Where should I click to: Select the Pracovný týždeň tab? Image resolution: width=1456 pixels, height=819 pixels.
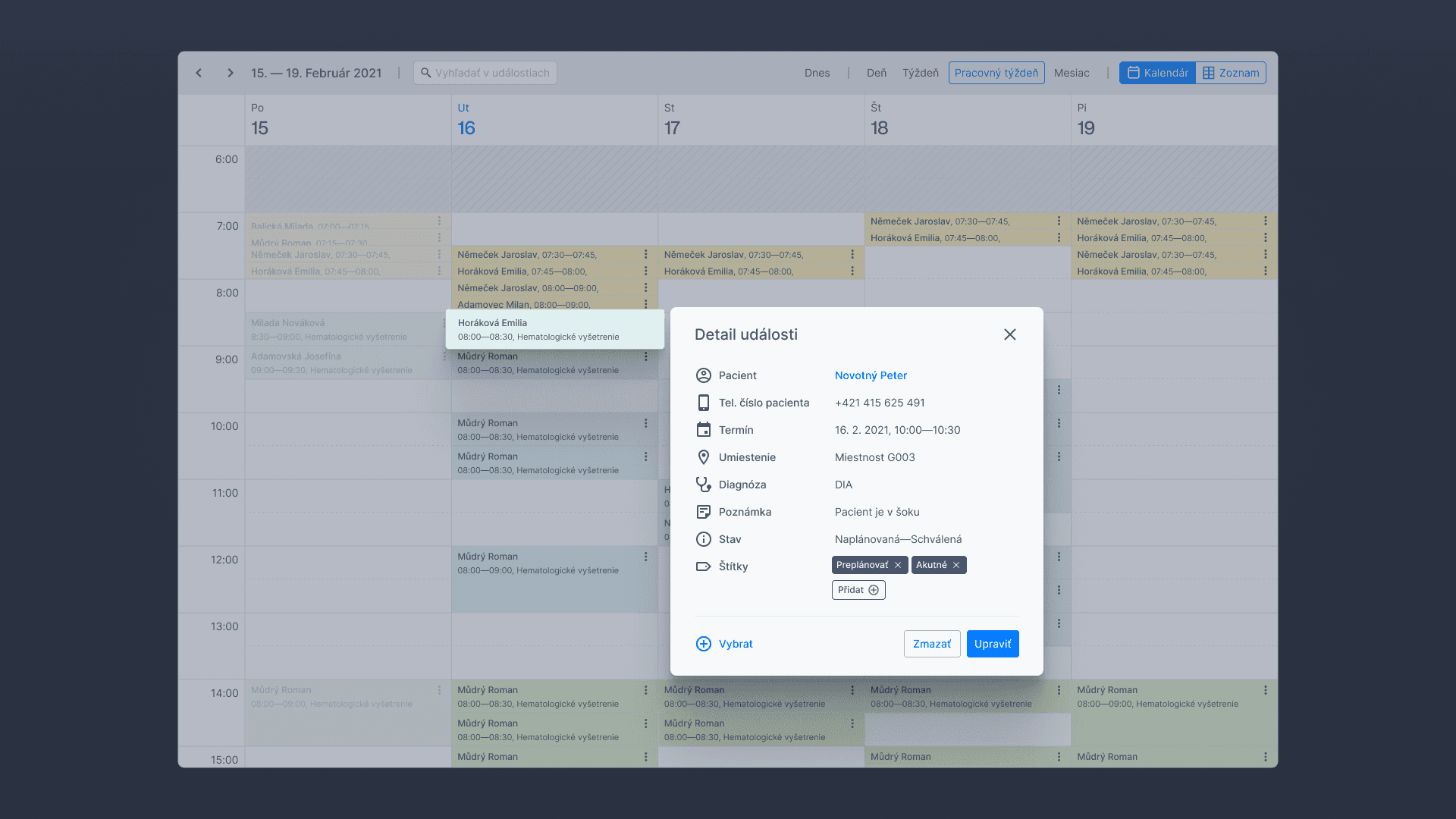(x=996, y=73)
